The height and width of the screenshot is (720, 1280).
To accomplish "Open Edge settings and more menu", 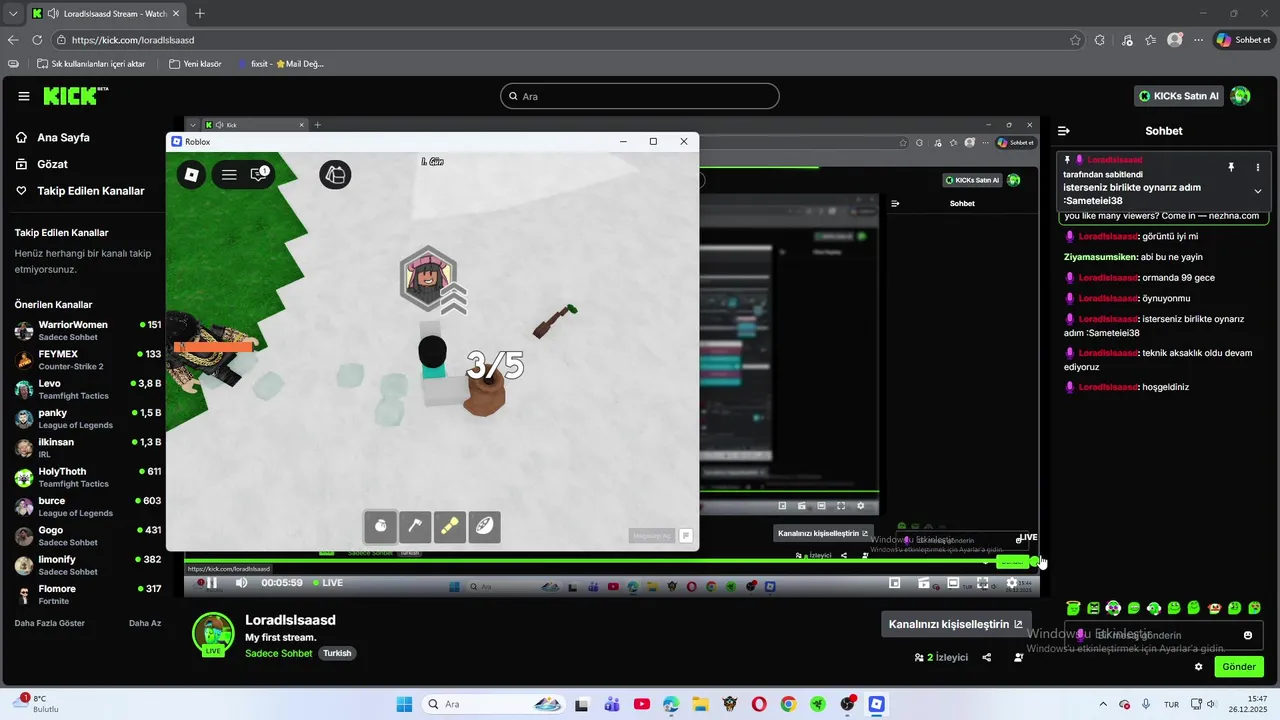I will click(x=1199, y=40).
